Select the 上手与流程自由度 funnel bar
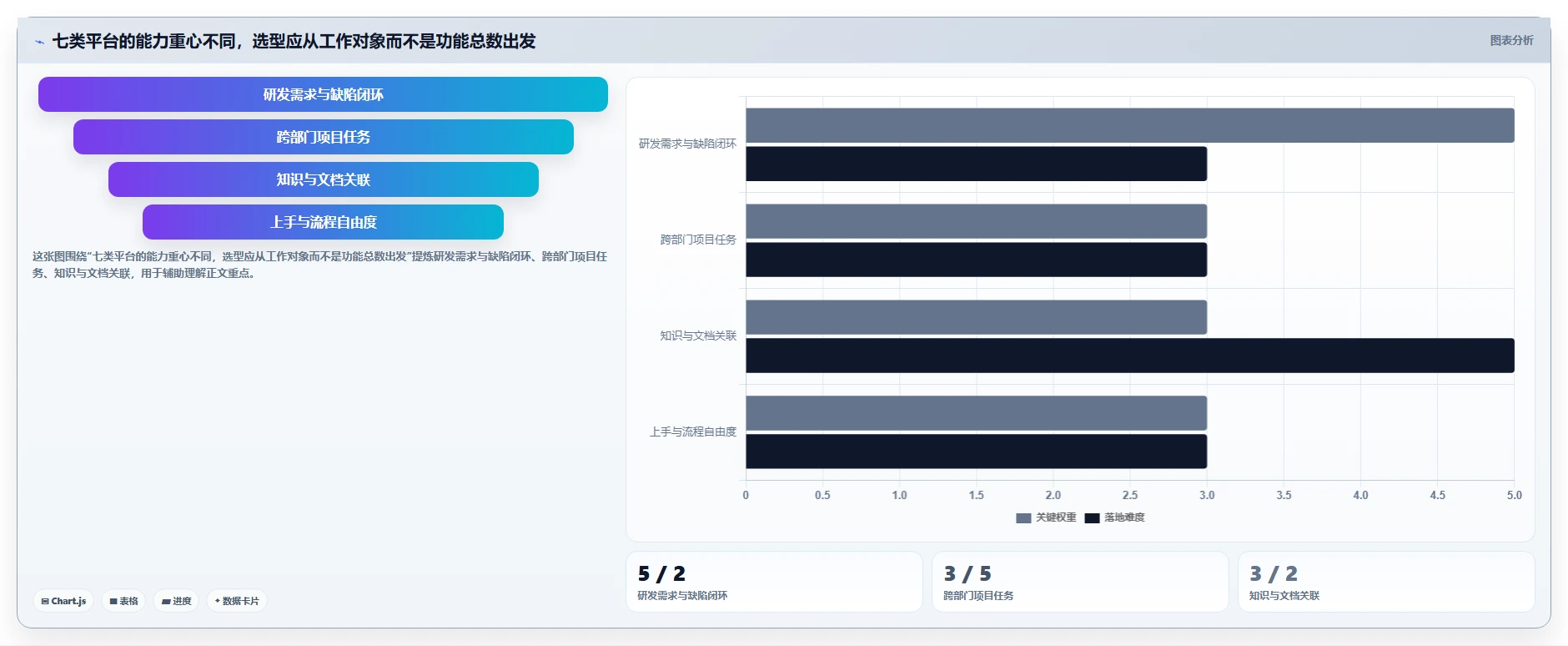1568x646 pixels. (x=323, y=222)
